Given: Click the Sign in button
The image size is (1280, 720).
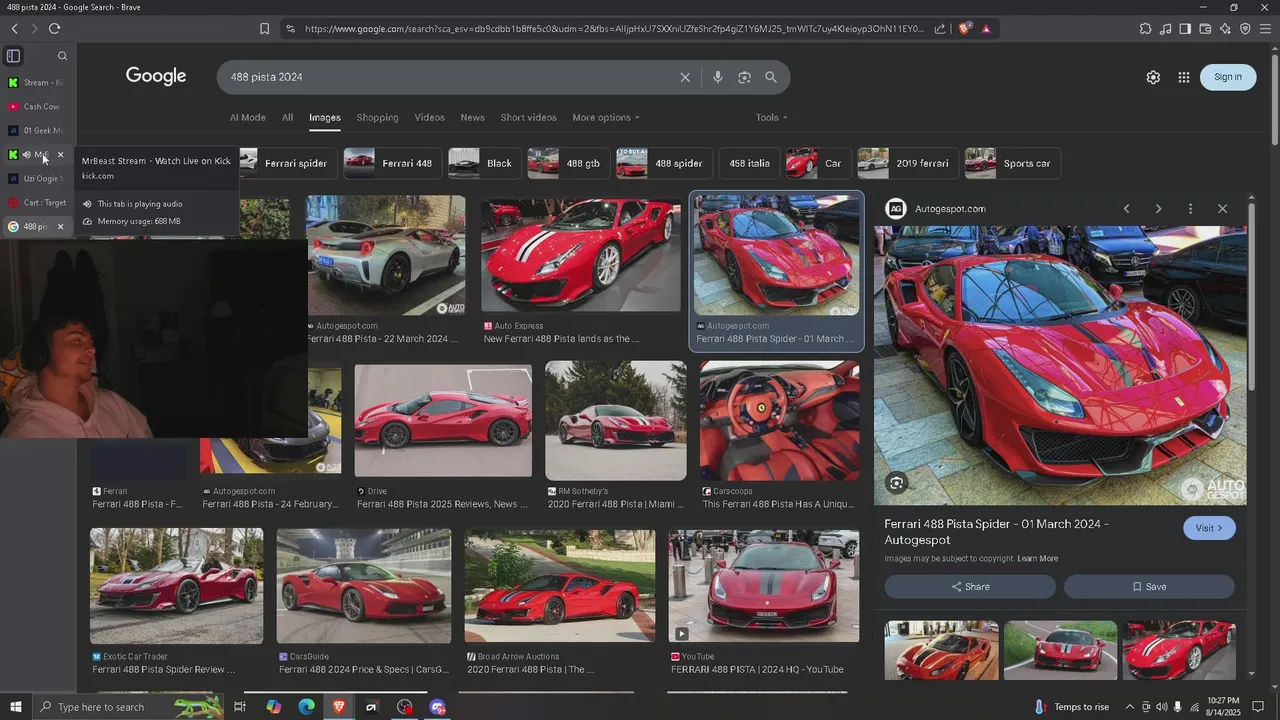Looking at the screenshot, I should (1227, 77).
